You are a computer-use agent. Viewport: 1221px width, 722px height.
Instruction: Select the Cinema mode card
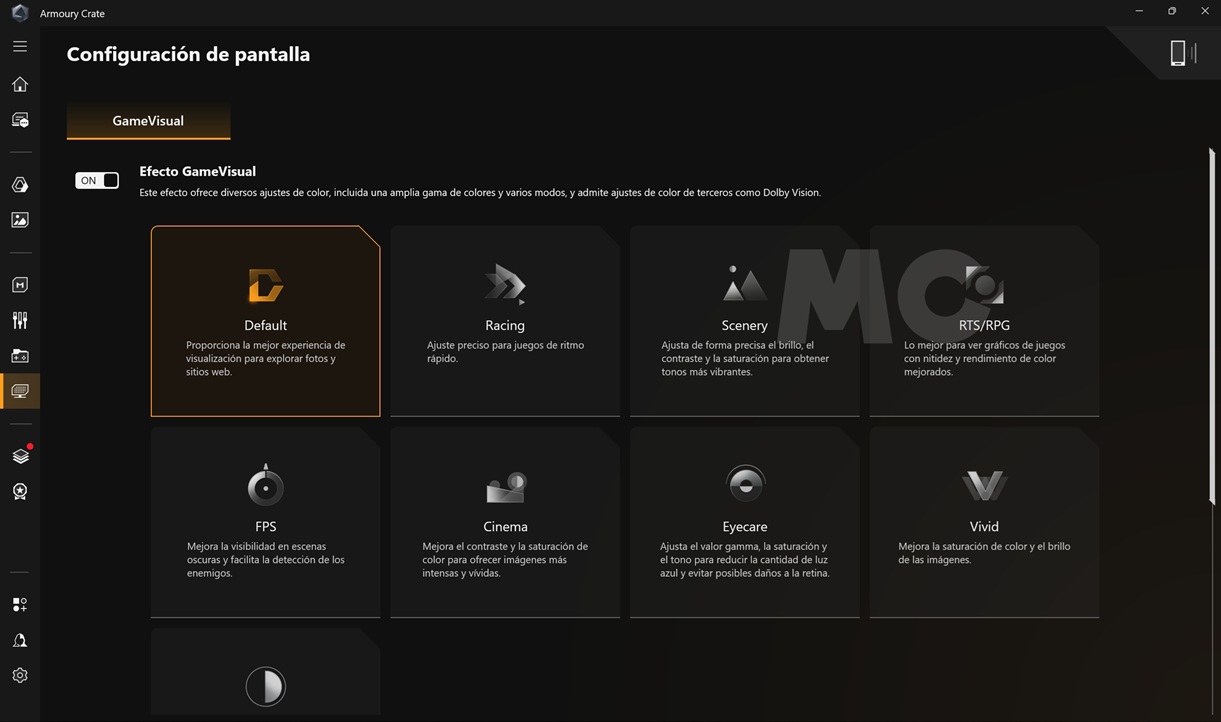(505, 521)
